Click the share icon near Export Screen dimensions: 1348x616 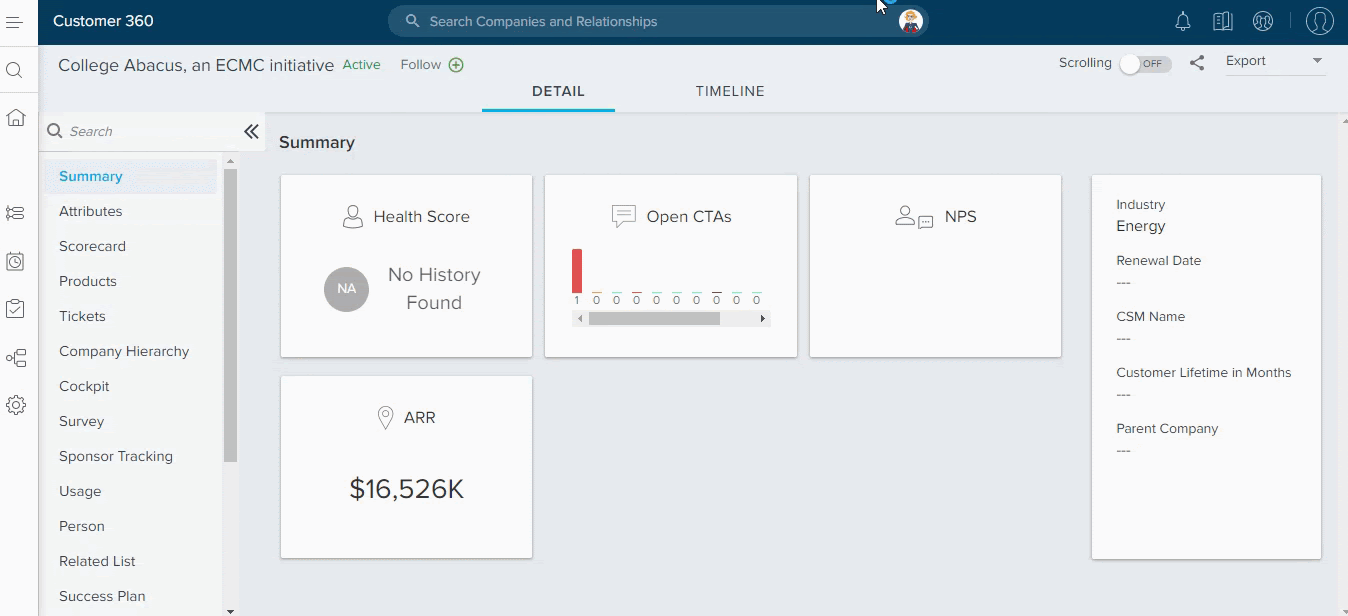[x=1197, y=63]
